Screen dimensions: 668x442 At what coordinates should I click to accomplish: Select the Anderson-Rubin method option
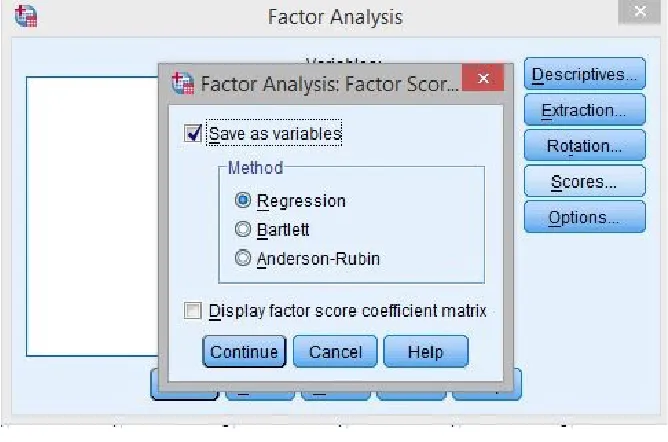[x=243, y=258]
